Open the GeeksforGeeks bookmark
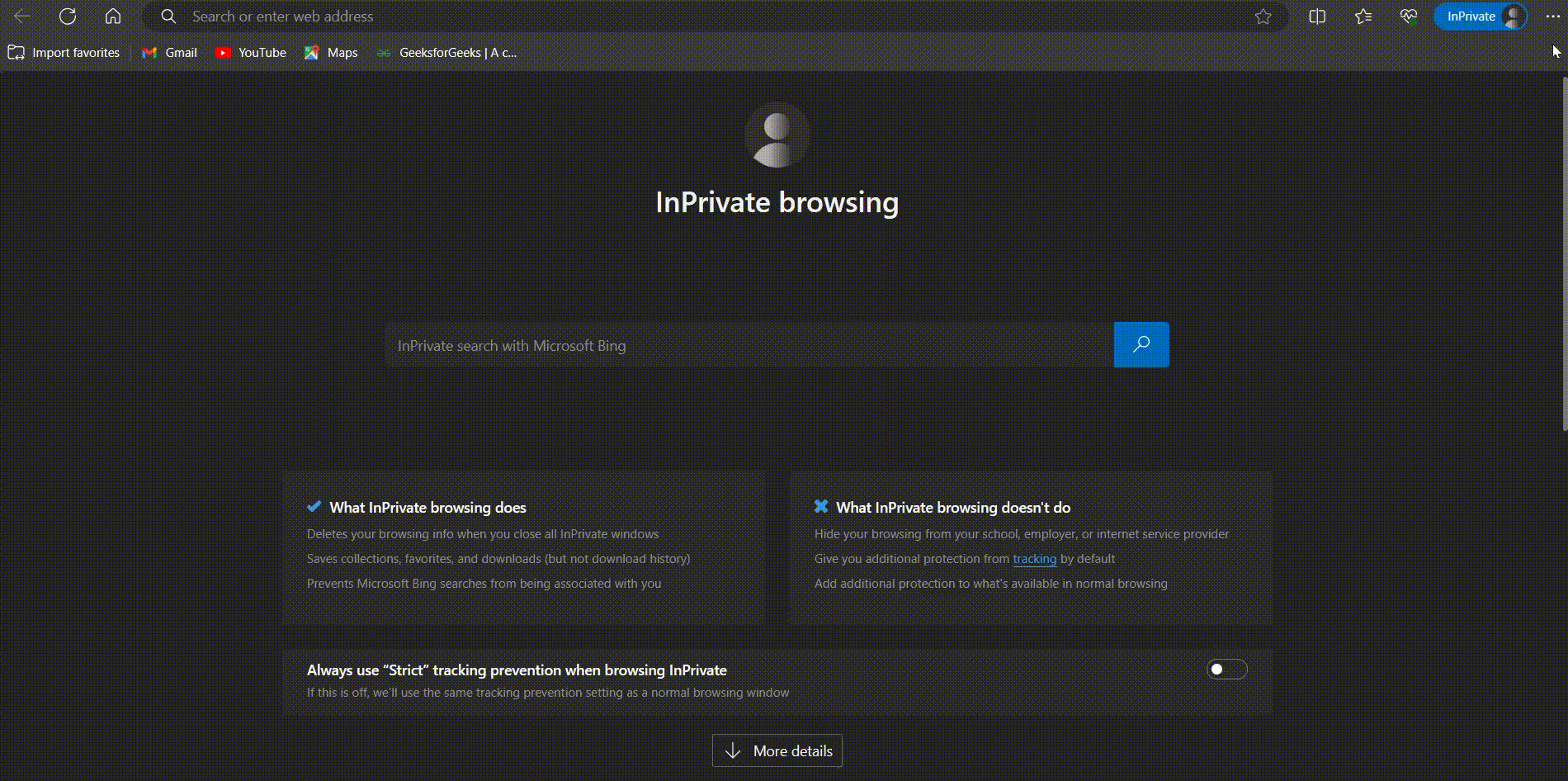Viewport: 1568px width, 781px height. coord(446,53)
